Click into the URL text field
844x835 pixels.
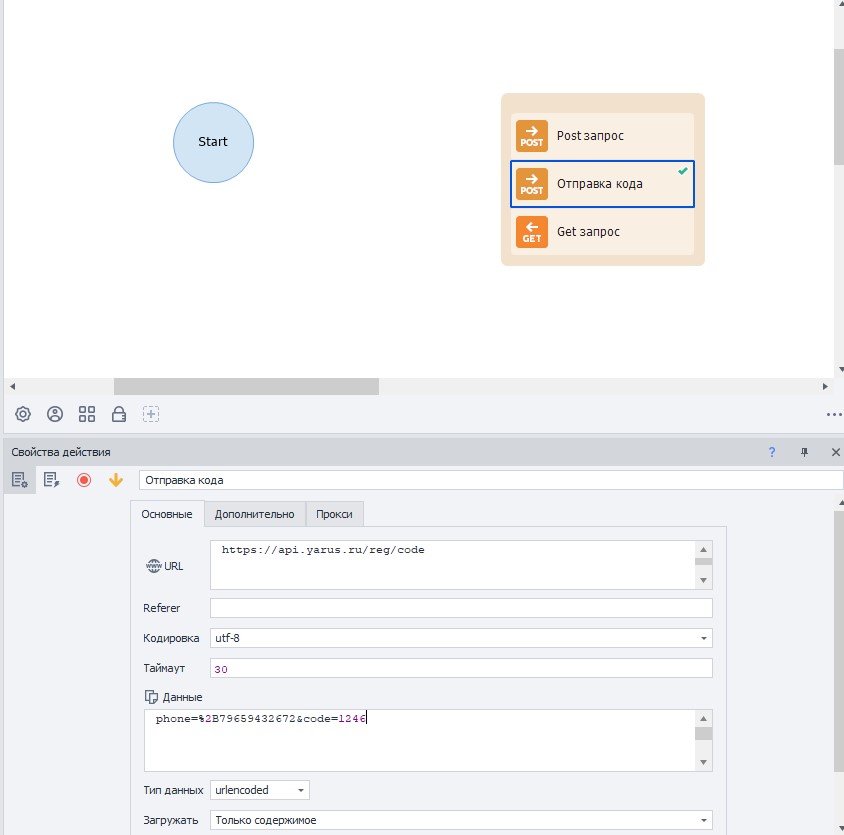[x=453, y=565]
